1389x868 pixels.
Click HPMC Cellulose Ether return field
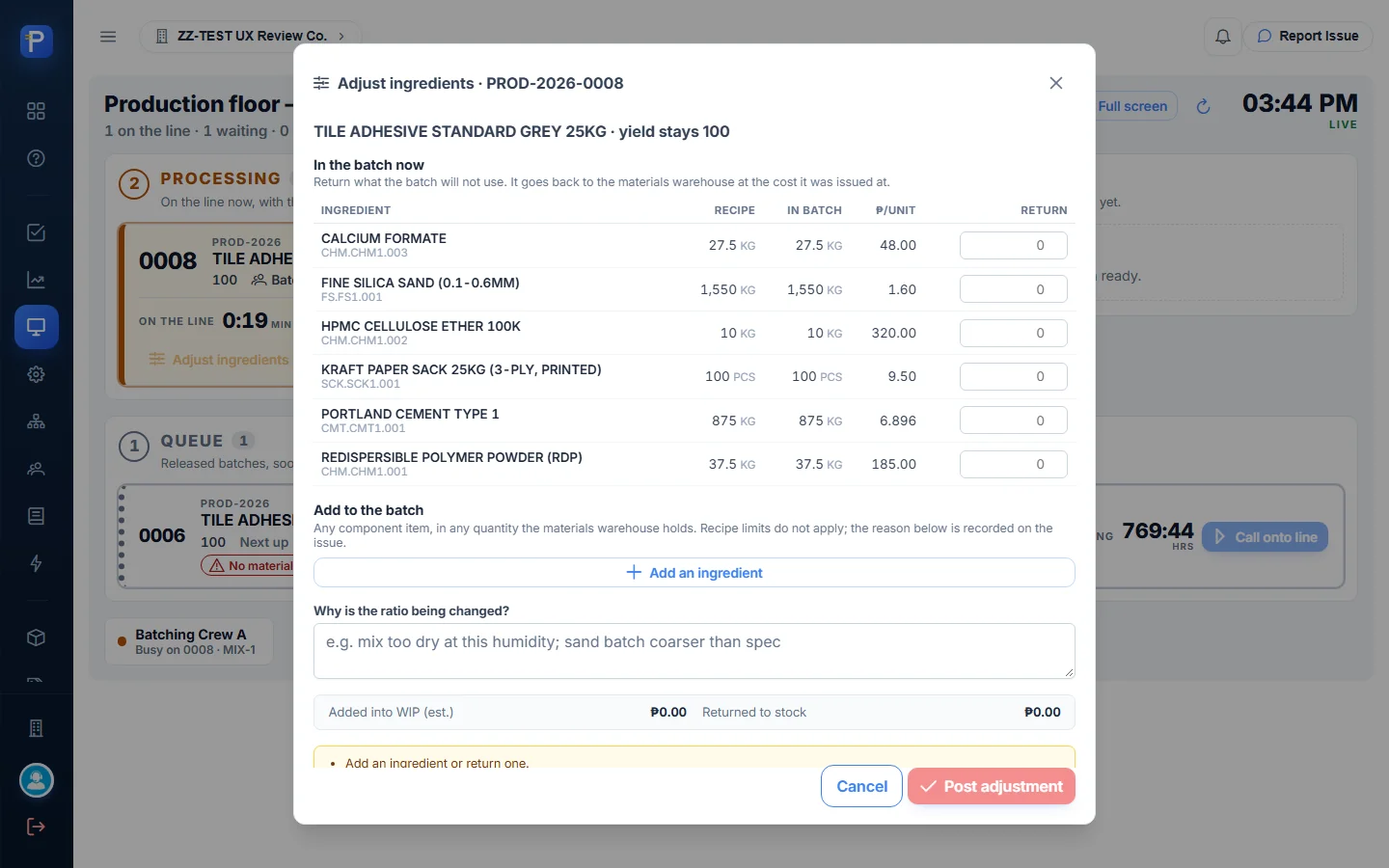point(1013,333)
